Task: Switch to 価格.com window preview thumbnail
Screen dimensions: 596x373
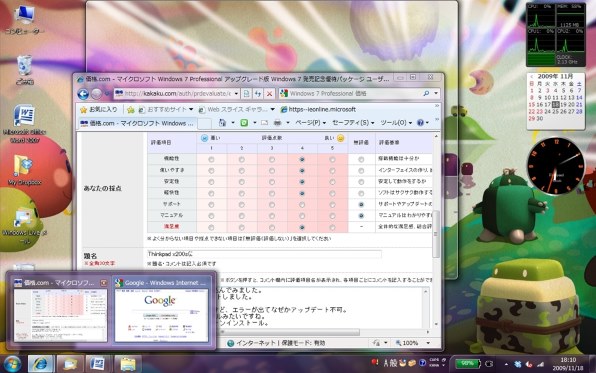Action: click(x=60, y=311)
